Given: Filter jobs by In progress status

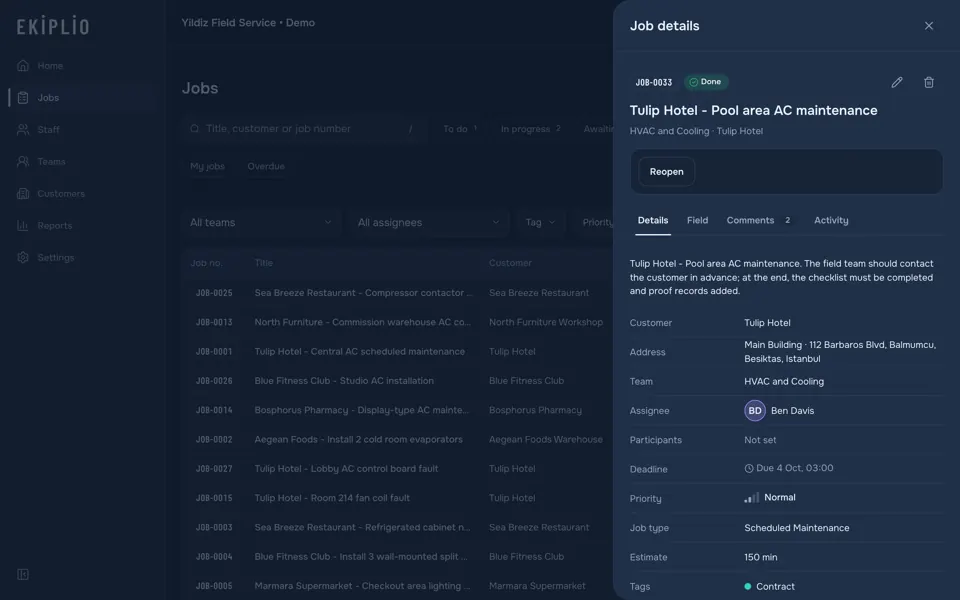Looking at the screenshot, I should 530,129.
